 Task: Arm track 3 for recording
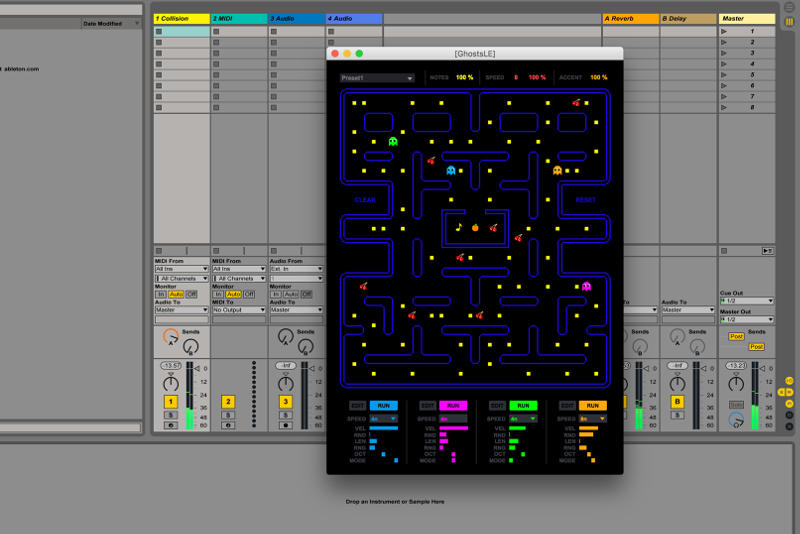pyautogui.click(x=286, y=425)
